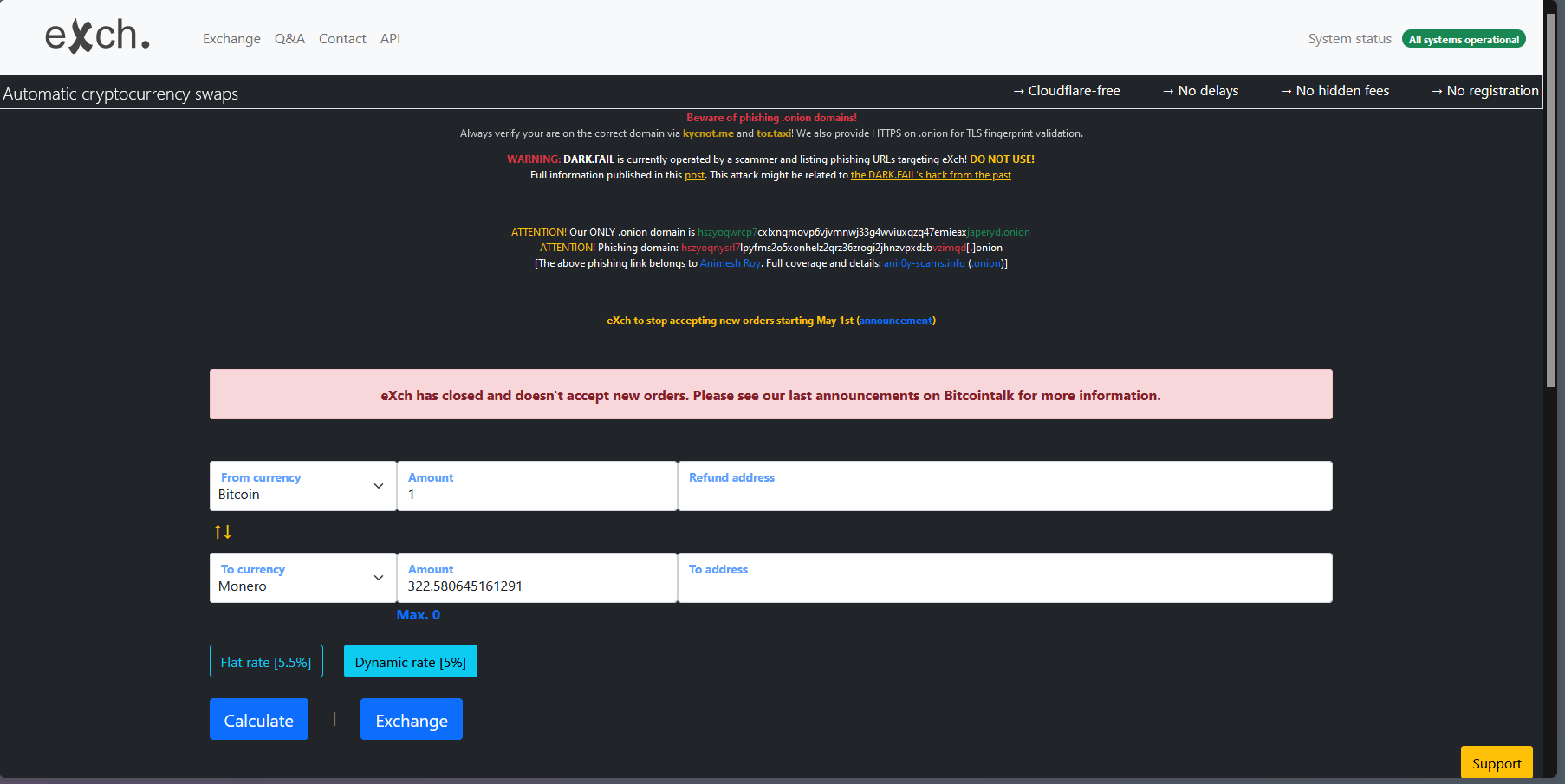Open the (.onion) mirror link
The height and width of the screenshot is (784, 1565).
[987, 263]
